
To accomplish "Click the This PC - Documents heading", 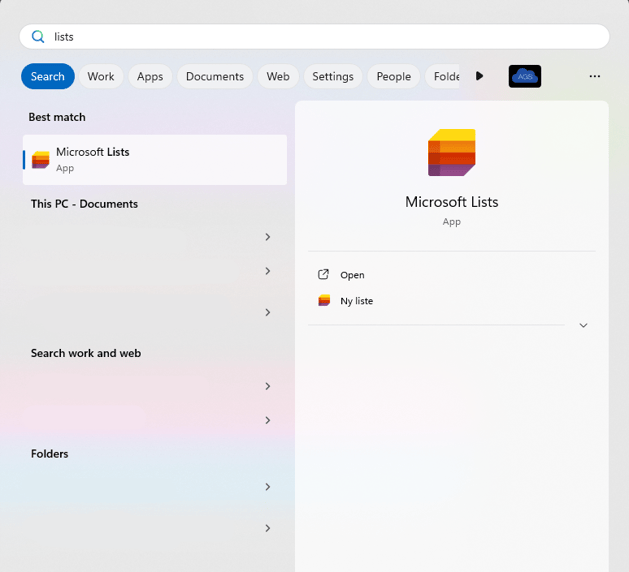I will [x=84, y=204].
